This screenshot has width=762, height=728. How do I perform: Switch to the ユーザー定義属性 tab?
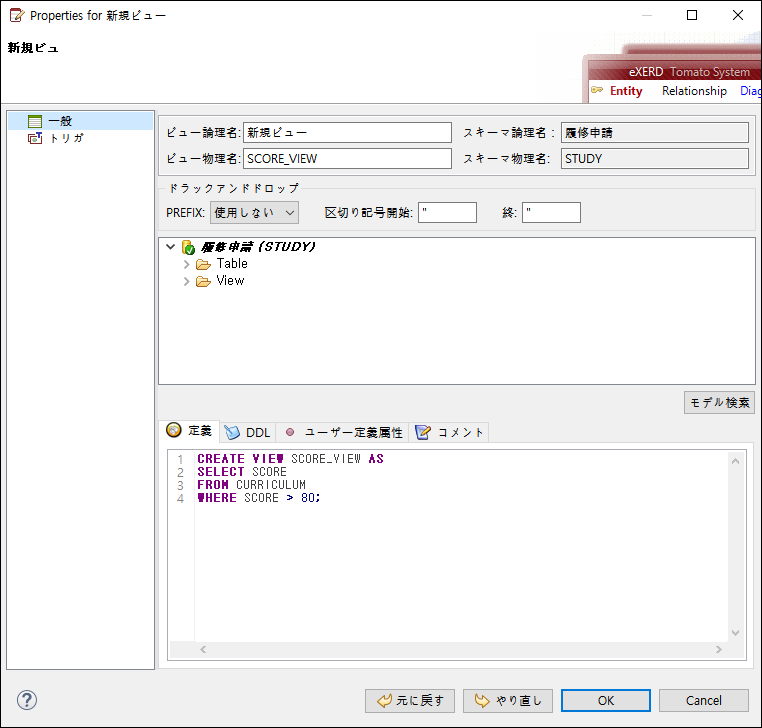point(344,432)
